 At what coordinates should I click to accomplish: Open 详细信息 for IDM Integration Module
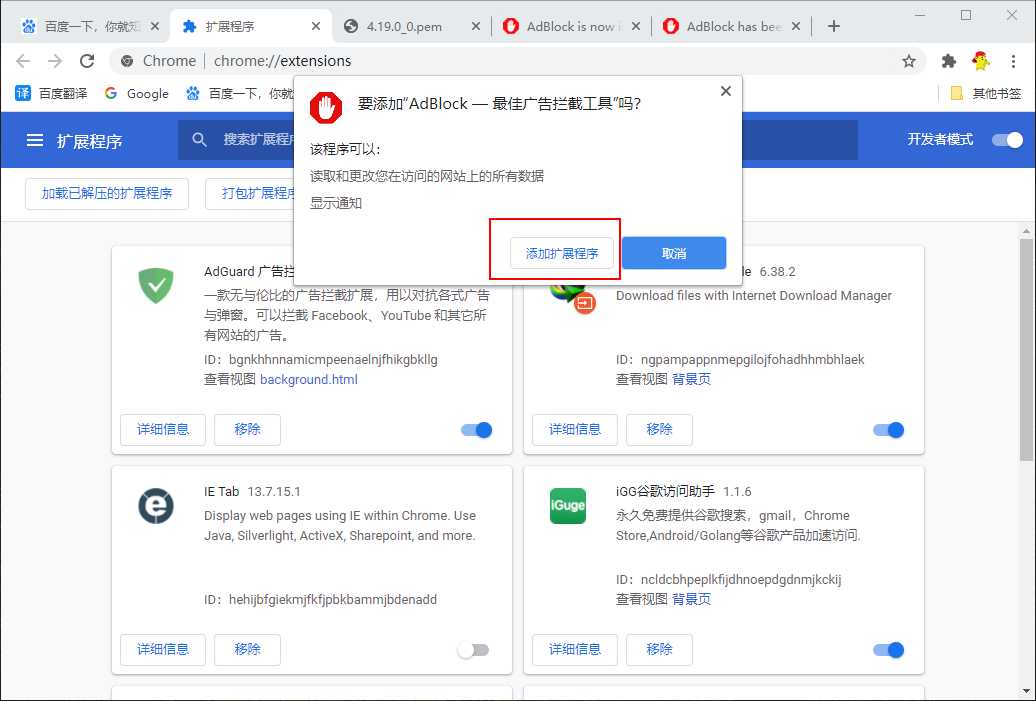575,429
